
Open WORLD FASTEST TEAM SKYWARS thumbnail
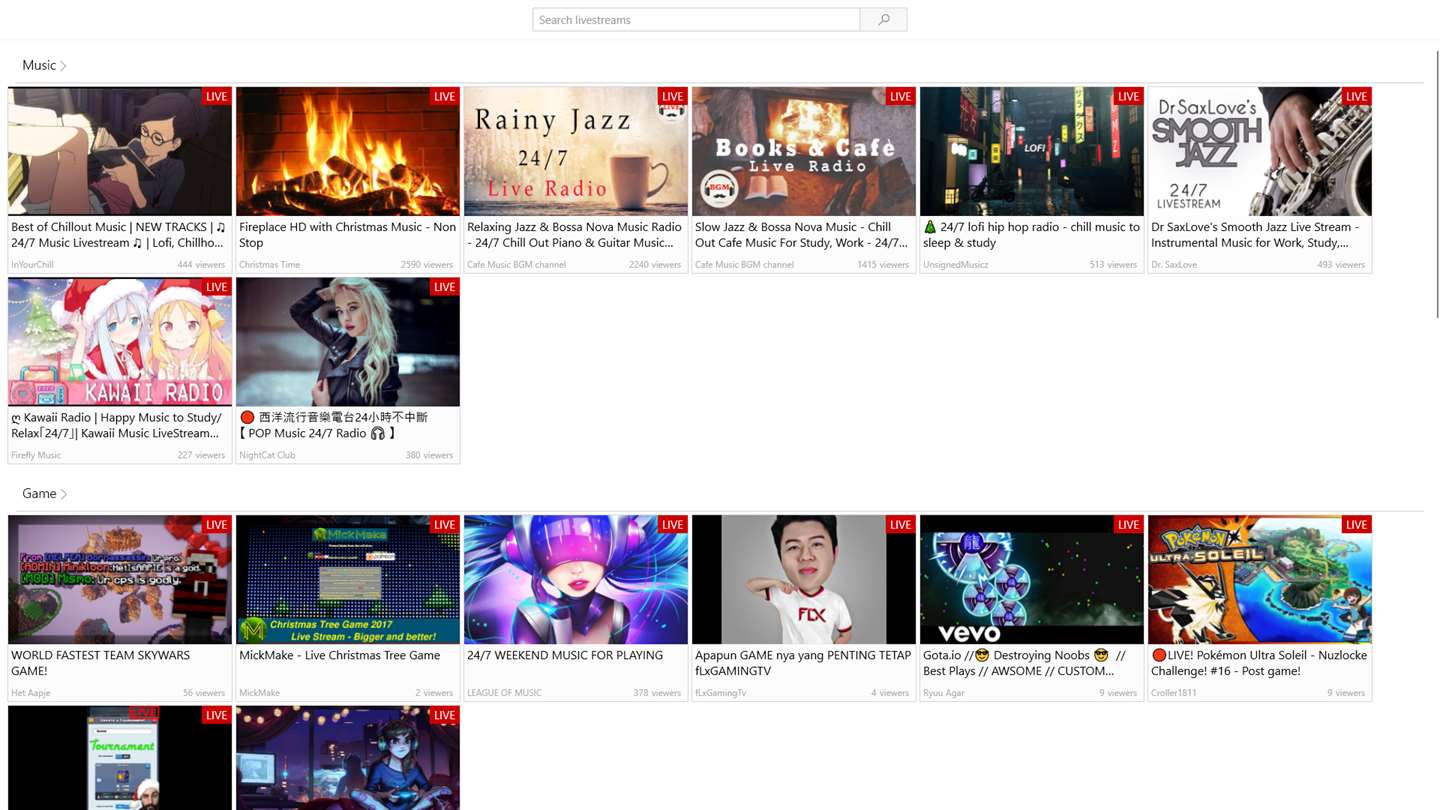pyautogui.click(x=120, y=580)
